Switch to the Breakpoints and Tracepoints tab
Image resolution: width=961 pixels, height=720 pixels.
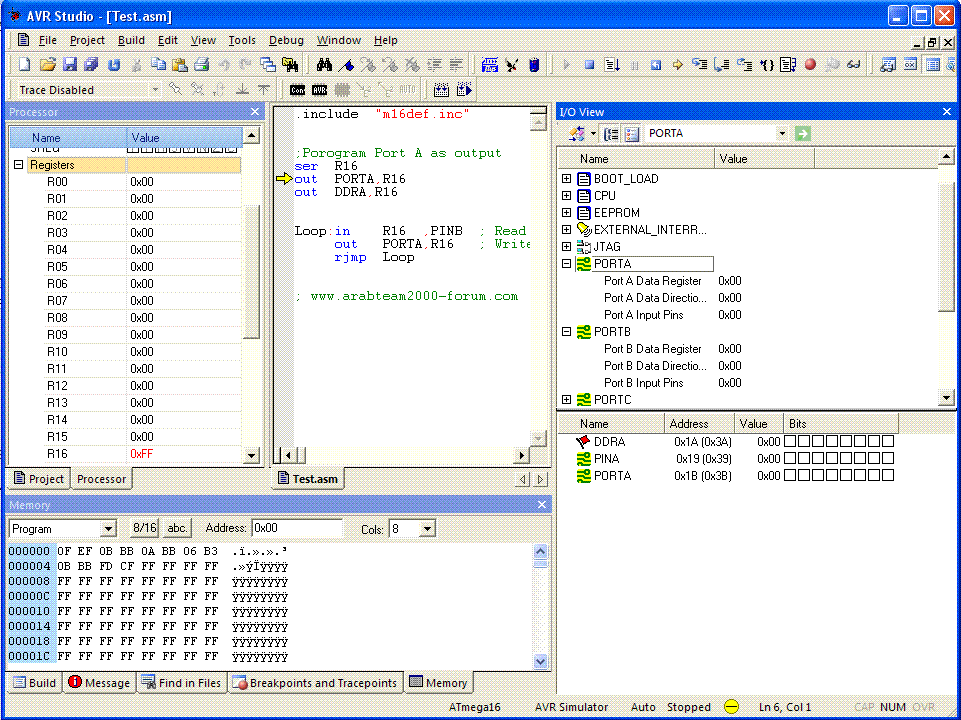click(x=316, y=683)
